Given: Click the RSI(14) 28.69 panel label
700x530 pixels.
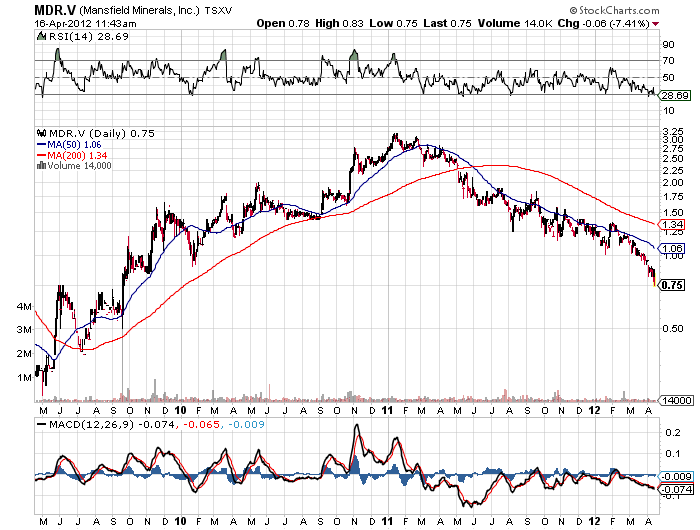Looking at the screenshot, I should (88, 36).
